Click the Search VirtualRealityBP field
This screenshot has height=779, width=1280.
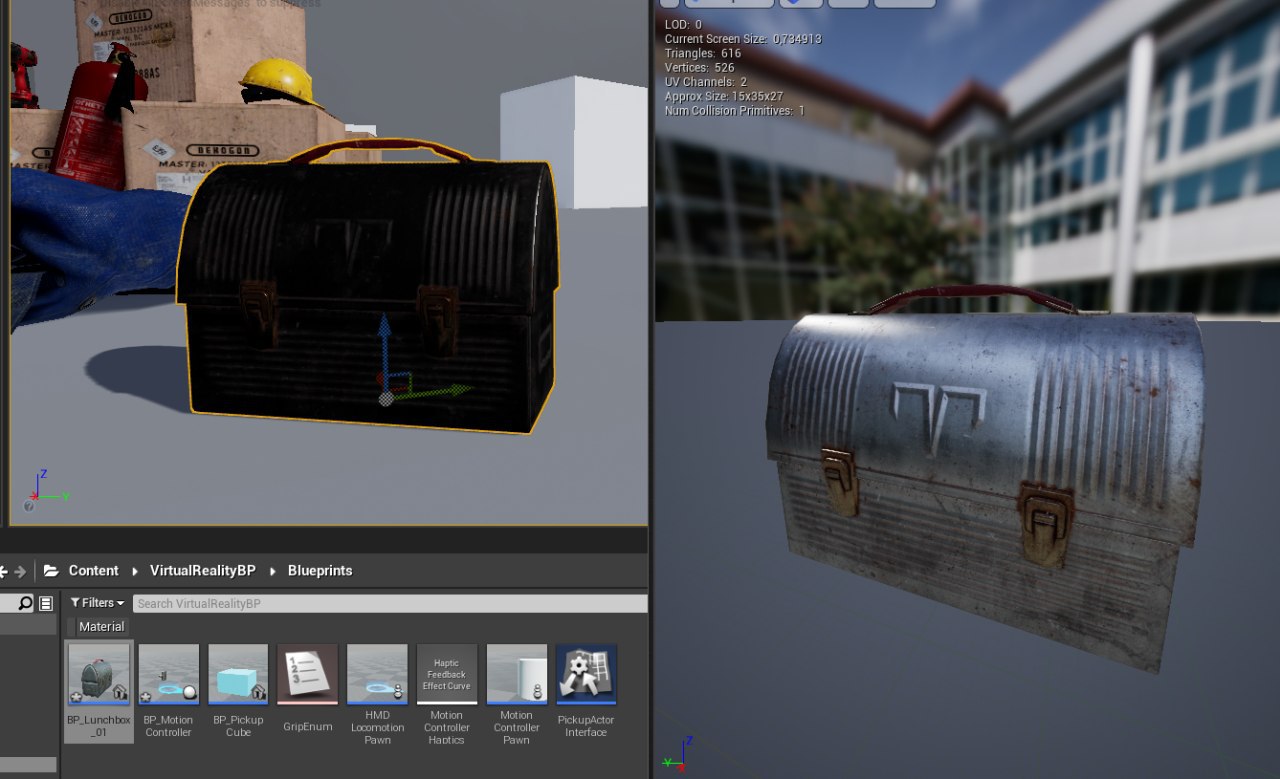(390, 603)
